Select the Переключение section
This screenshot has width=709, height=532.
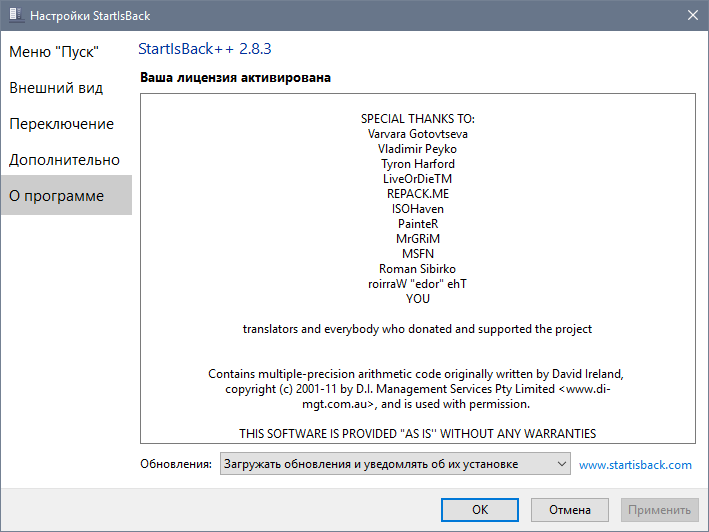click(62, 124)
